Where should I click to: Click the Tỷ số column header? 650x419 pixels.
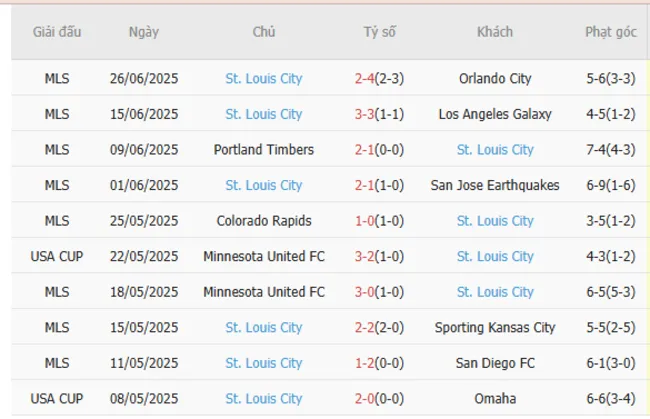[379, 32]
